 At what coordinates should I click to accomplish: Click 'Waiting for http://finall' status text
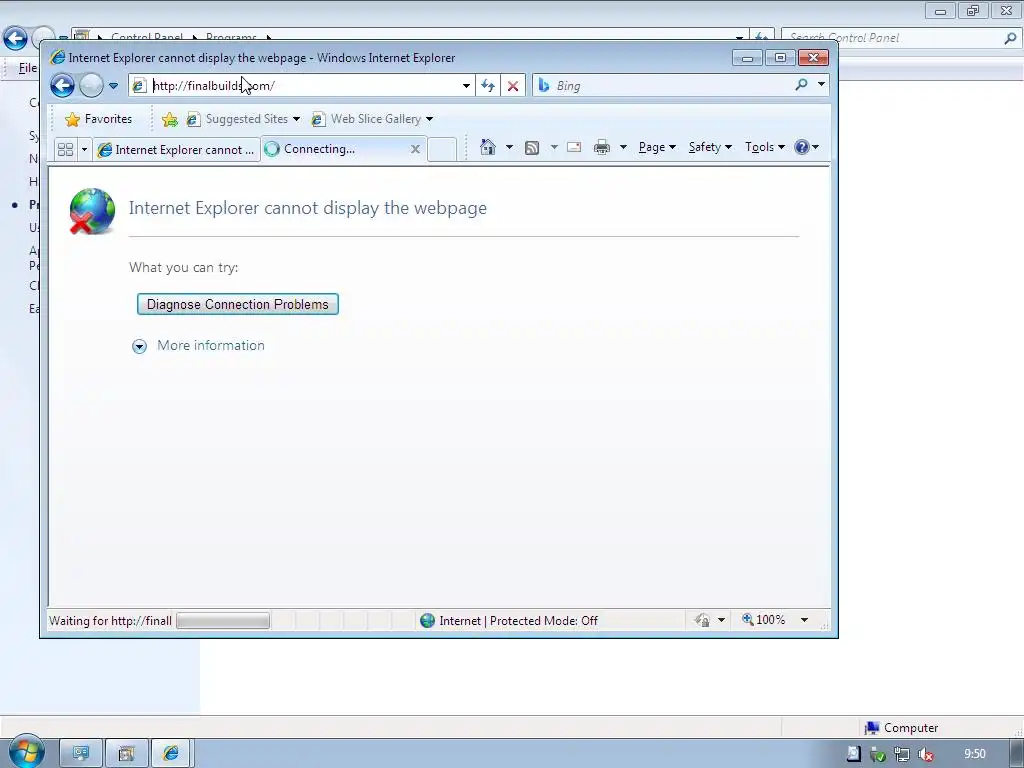click(x=110, y=620)
